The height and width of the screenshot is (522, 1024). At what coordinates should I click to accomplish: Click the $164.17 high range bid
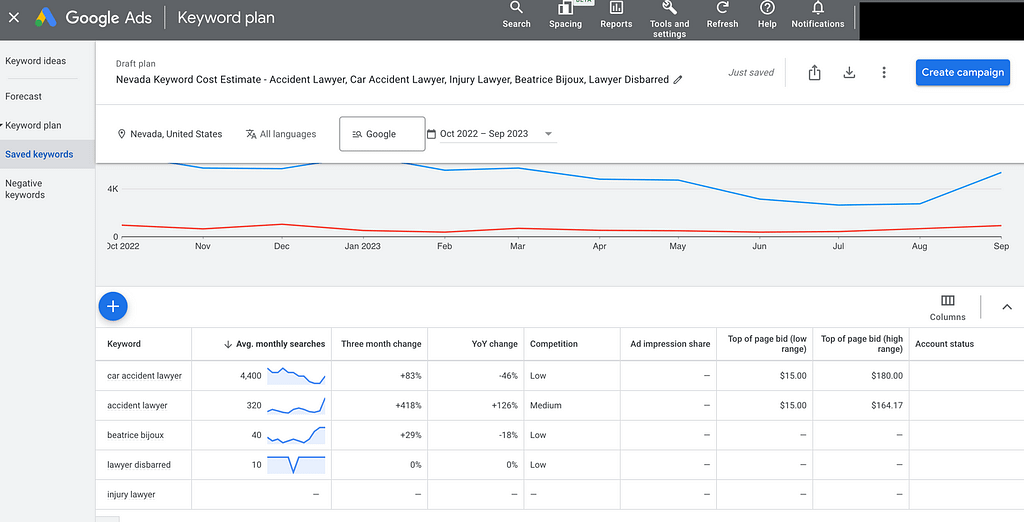(x=887, y=405)
